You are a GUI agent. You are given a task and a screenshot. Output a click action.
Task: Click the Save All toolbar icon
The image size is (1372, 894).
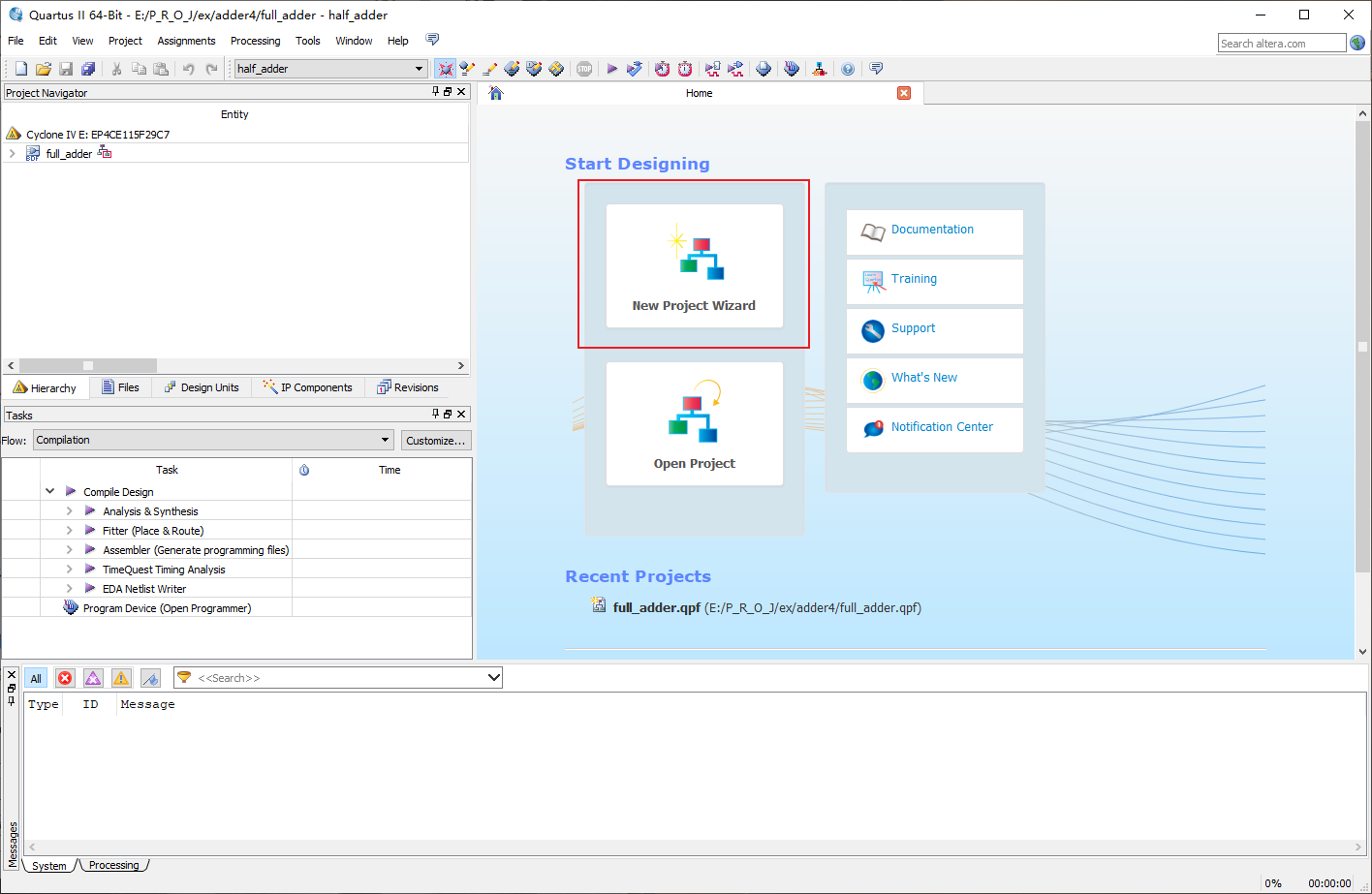click(x=88, y=69)
